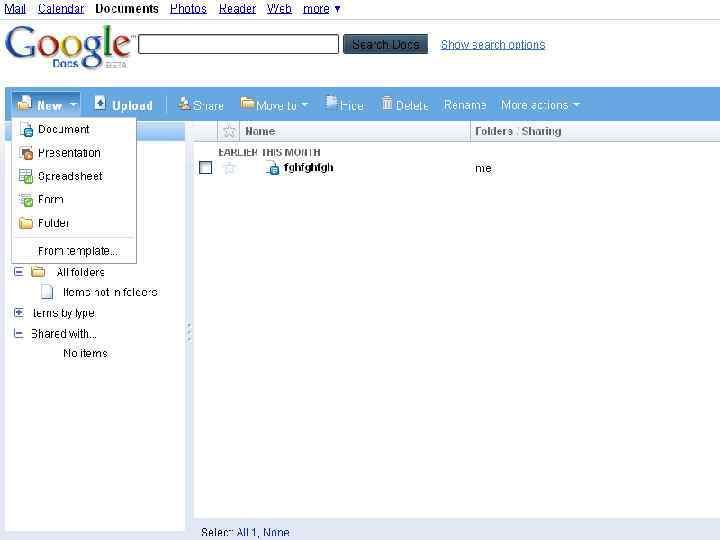Click the Rename toolbar button

click(x=465, y=105)
